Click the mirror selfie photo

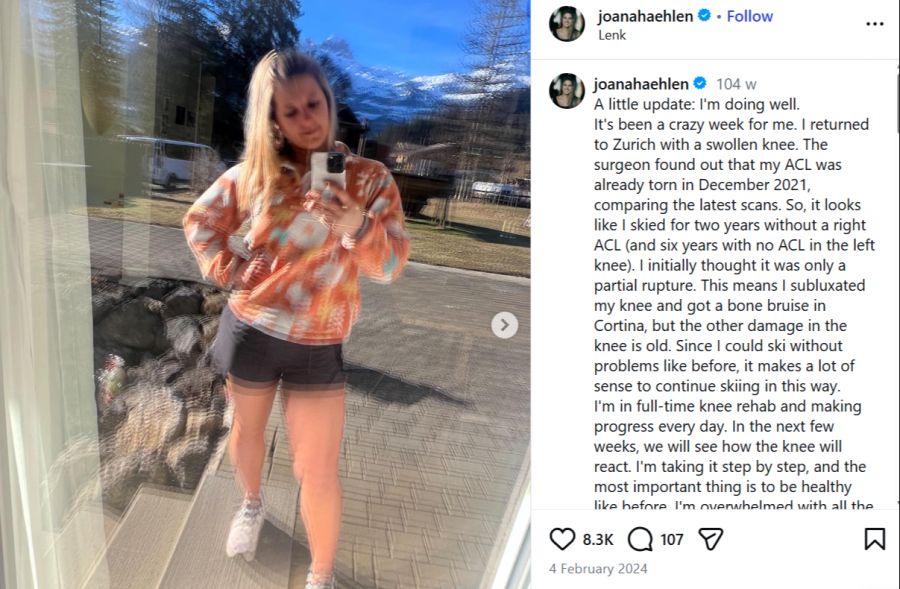tap(265, 294)
